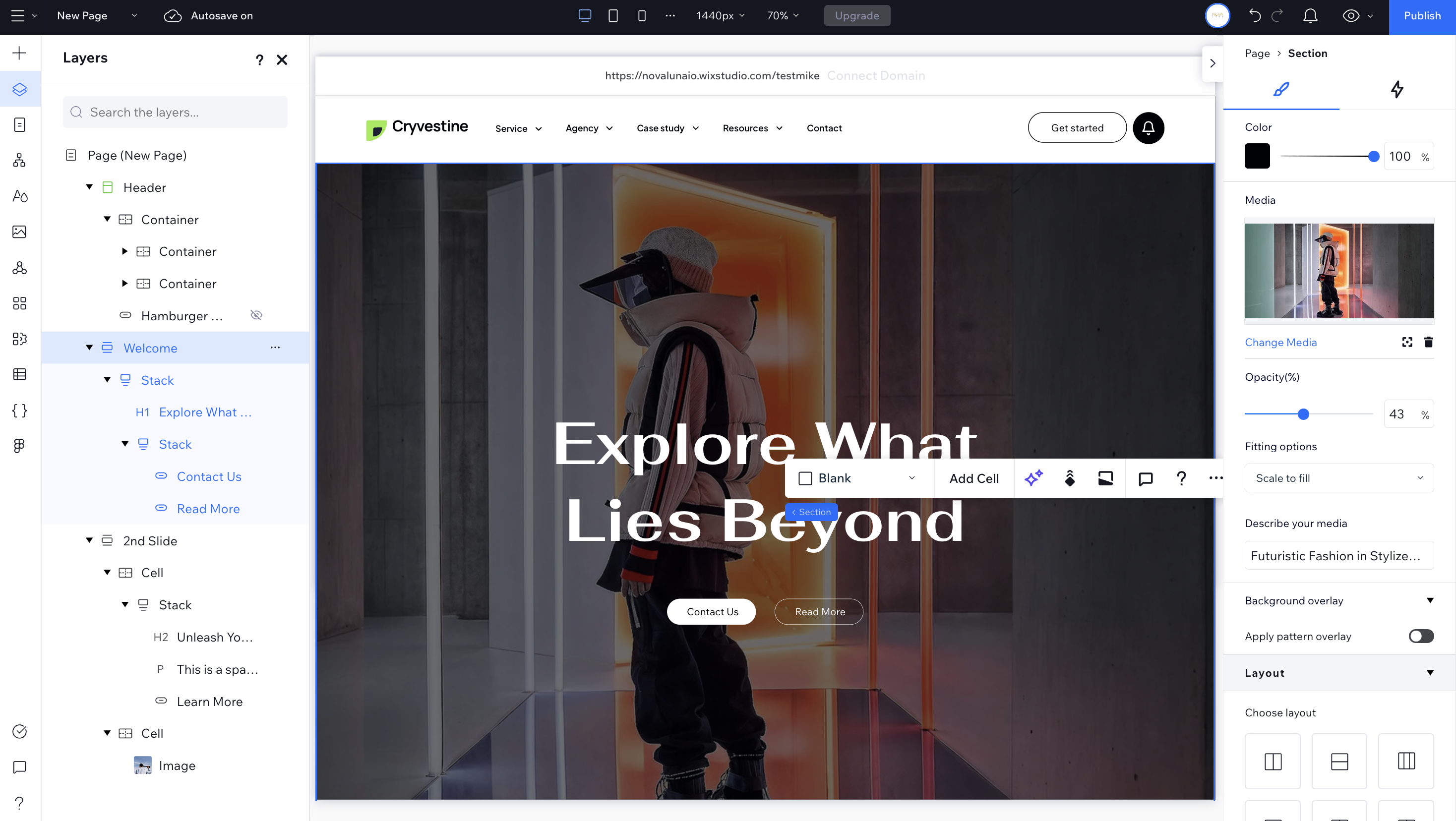Select the mobile breakpoint icon

pos(642,15)
